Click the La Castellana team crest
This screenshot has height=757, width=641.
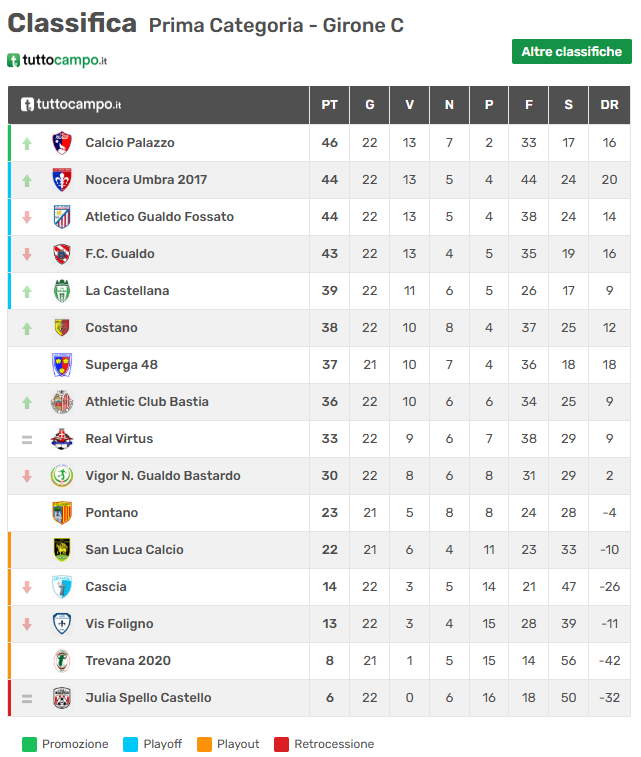(x=62, y=291)
